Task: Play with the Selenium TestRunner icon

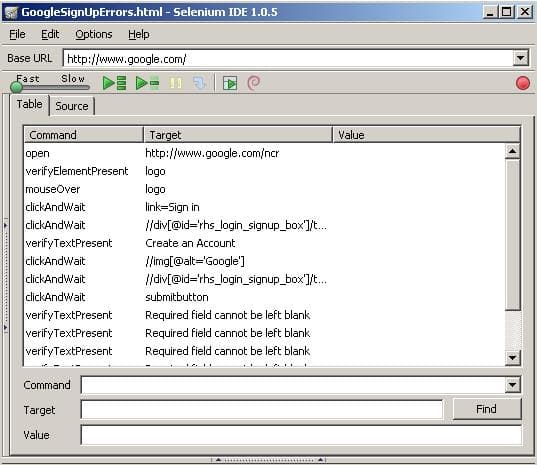Action: click(x=230, y=83)
